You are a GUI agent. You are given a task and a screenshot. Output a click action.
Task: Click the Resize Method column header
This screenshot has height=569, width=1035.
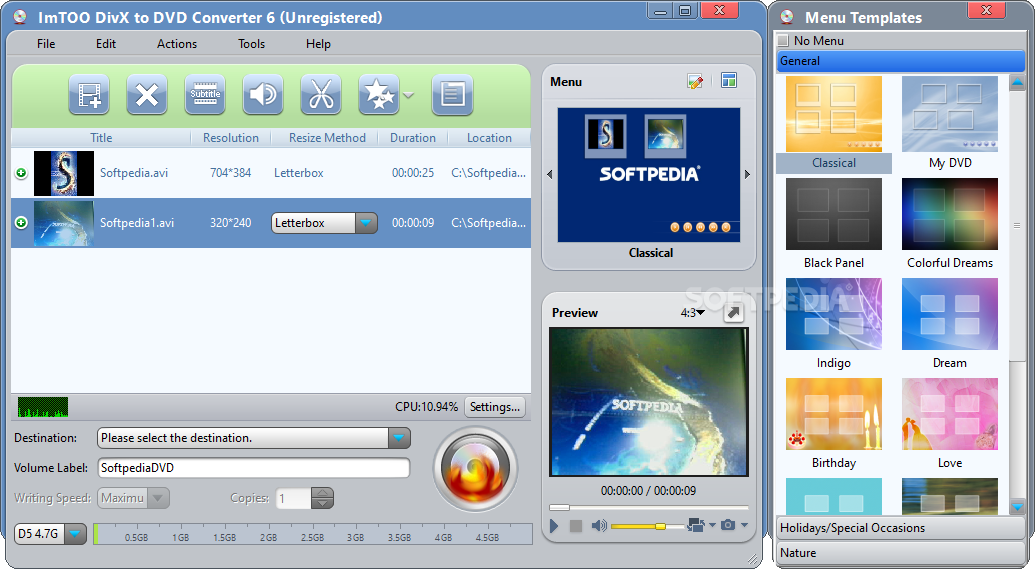coord(327,138)
